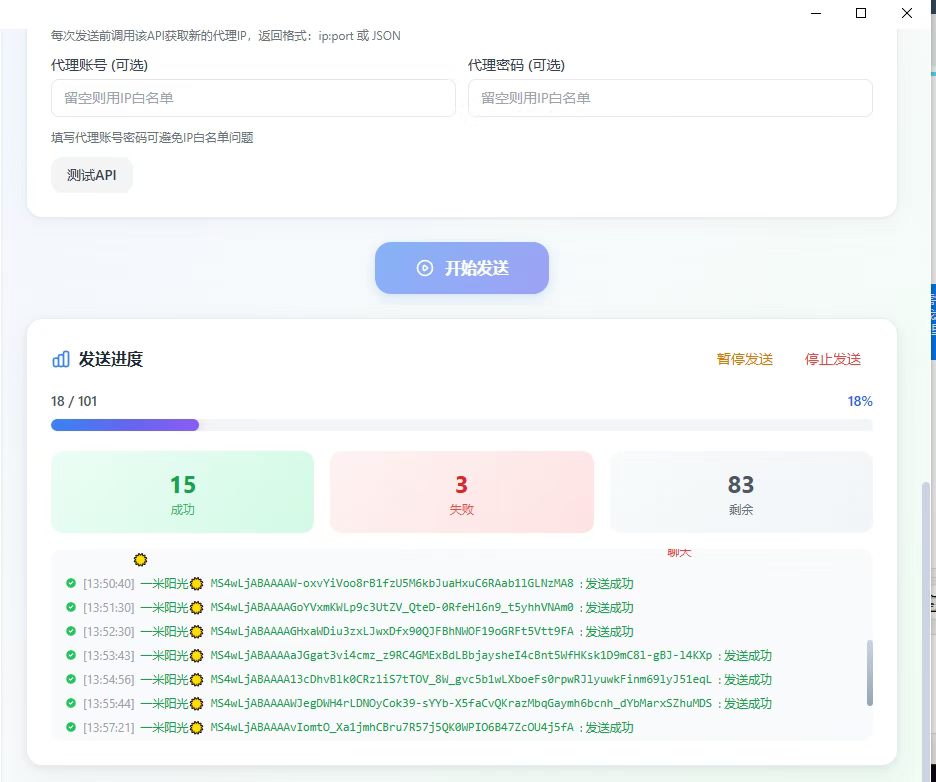The width and height of the screenshot is (936, 782).
Task: Click timestamp [13:53:43] in the log
Action: pos(109,655)
